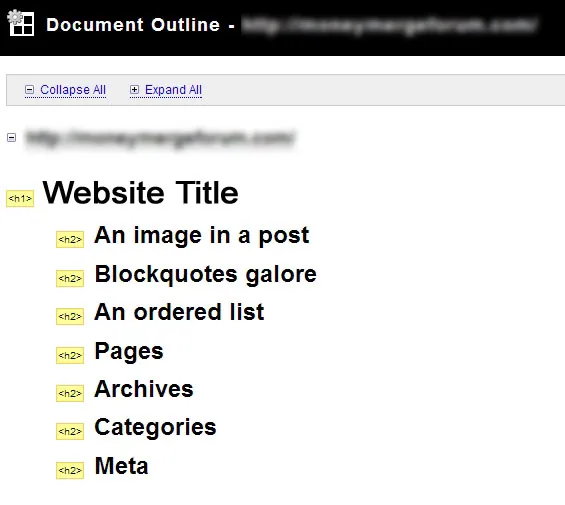This screenshot has width=565, height=505.
Task: Click h2 badge beside Archives
Action: pyautogui.click(x=70, y=393)
